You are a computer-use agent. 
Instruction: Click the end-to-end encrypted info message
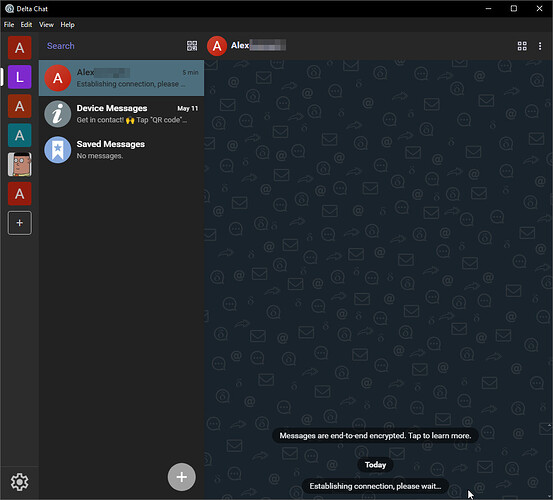pyautogui.click(x=375, y=436)
